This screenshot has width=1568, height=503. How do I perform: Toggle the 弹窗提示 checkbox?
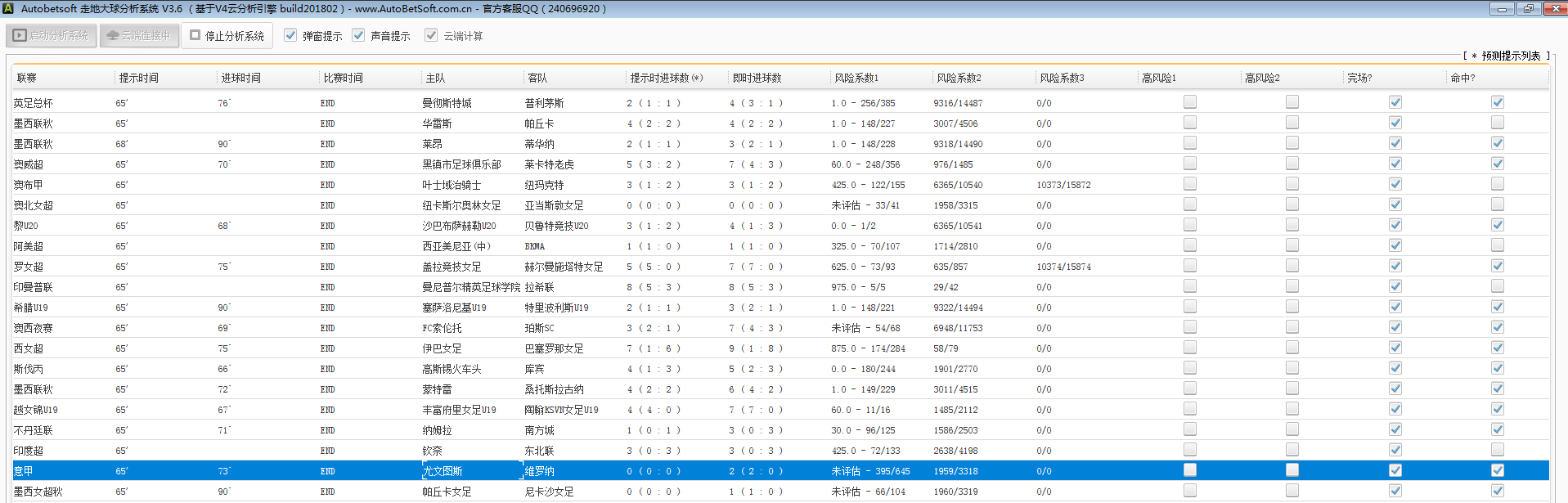pyautogui.click(x=290, y=36)
